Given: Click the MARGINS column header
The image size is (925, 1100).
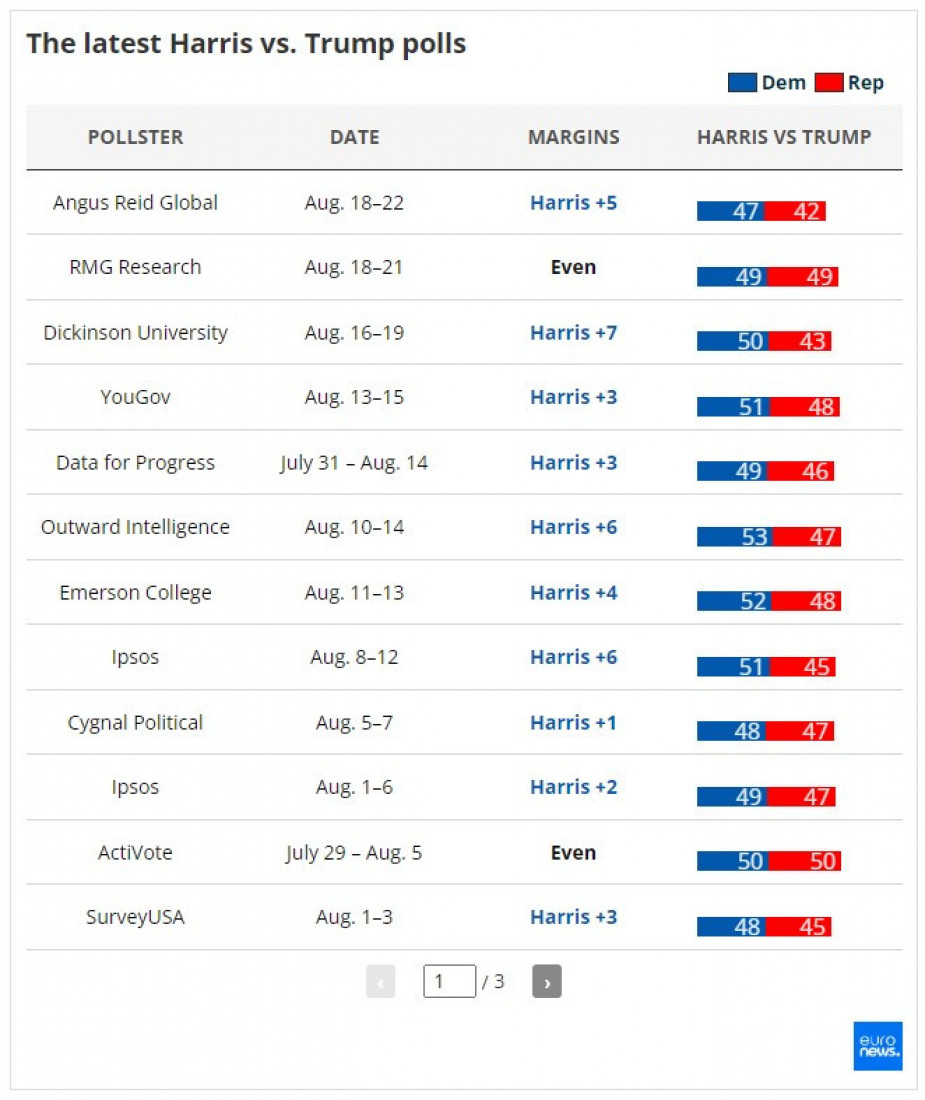Looking at the screenshot, I should 574,137.
